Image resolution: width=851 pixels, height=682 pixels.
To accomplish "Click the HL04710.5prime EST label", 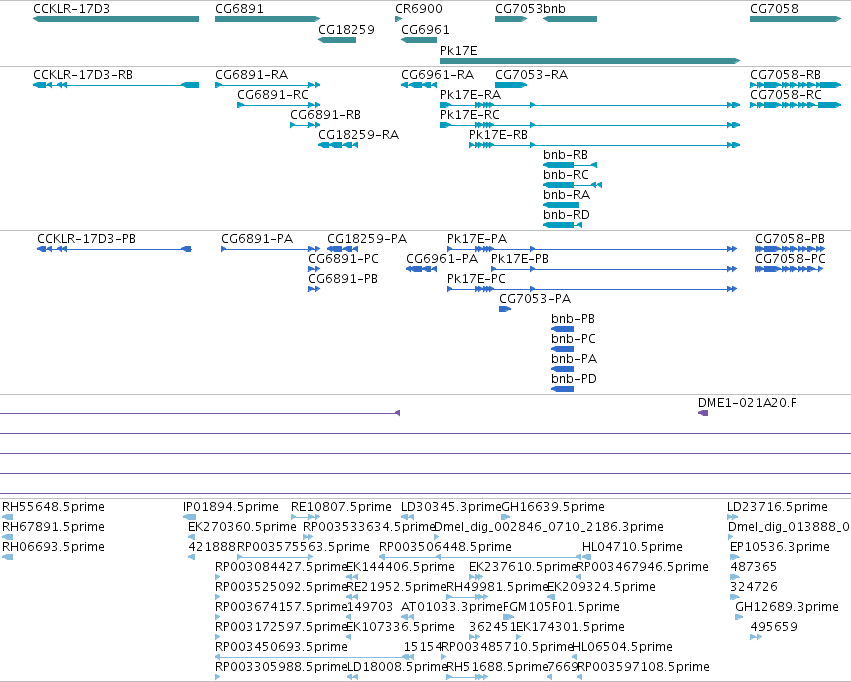I will (632, 547).
